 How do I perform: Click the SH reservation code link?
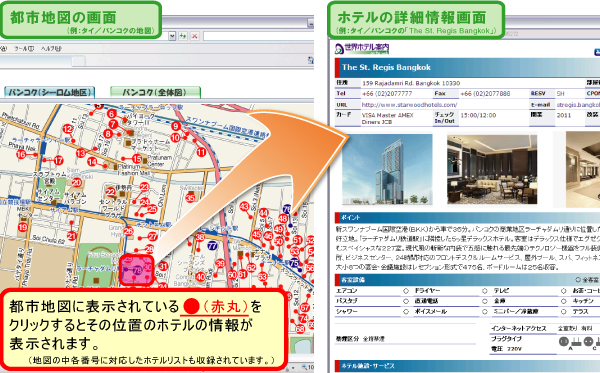(560, 93)
